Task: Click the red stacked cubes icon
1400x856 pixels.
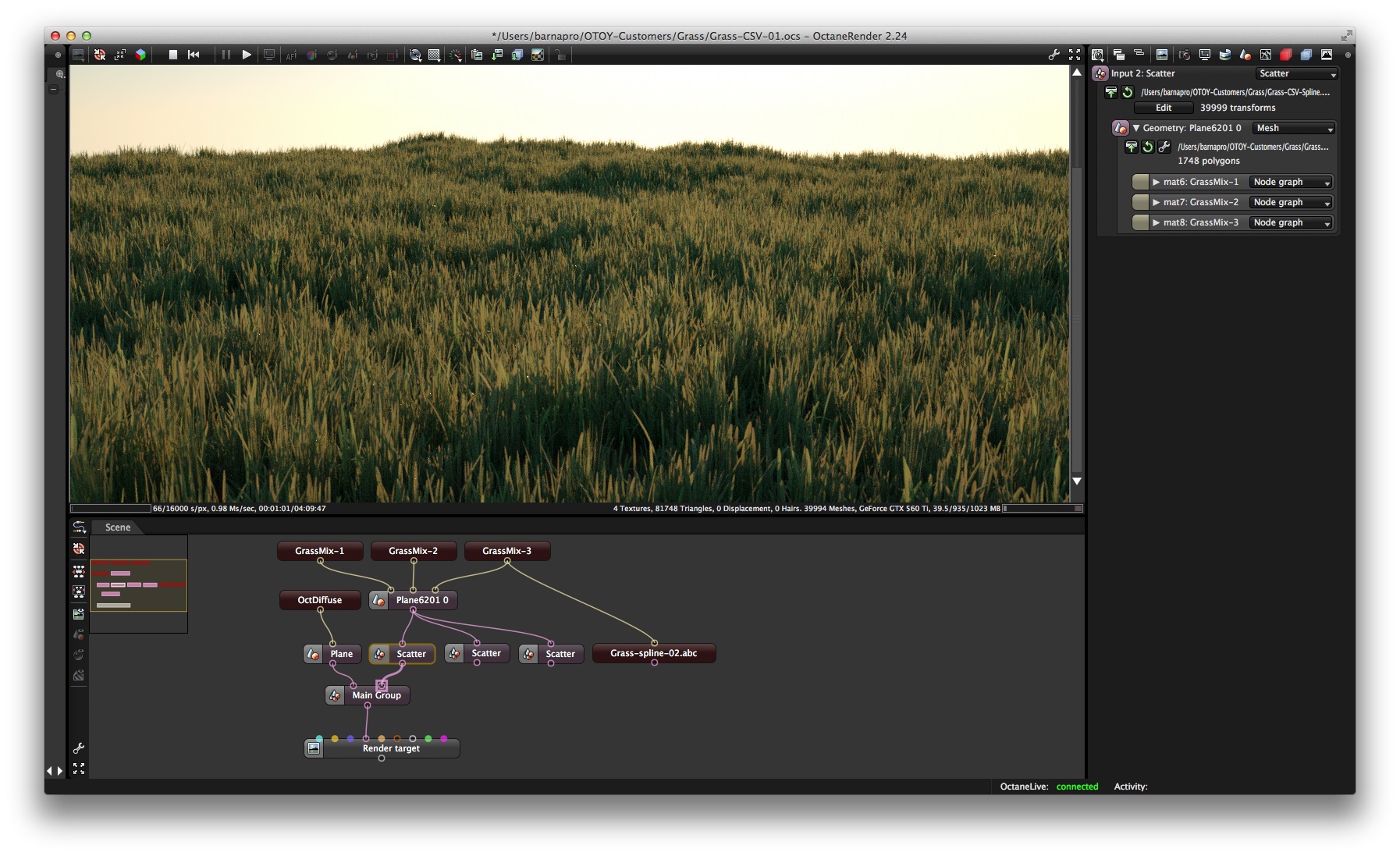Action: pos(1286,55)
